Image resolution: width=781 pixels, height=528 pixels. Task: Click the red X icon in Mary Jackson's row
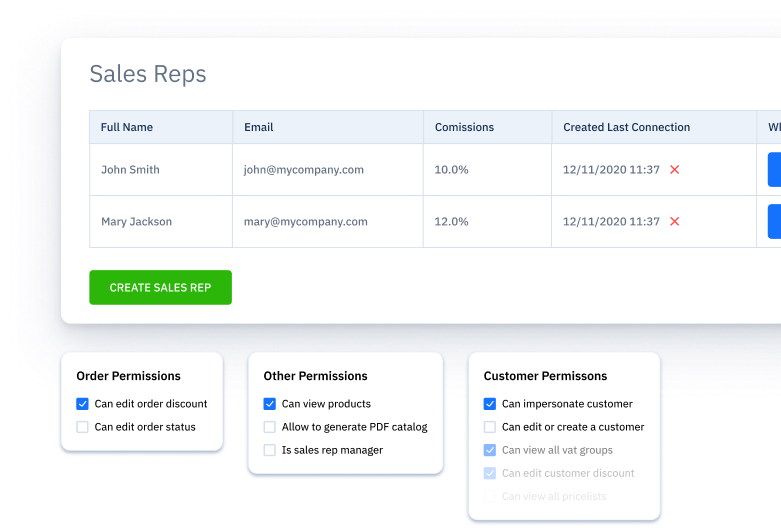pyautogui.click(x=674, y=222)
